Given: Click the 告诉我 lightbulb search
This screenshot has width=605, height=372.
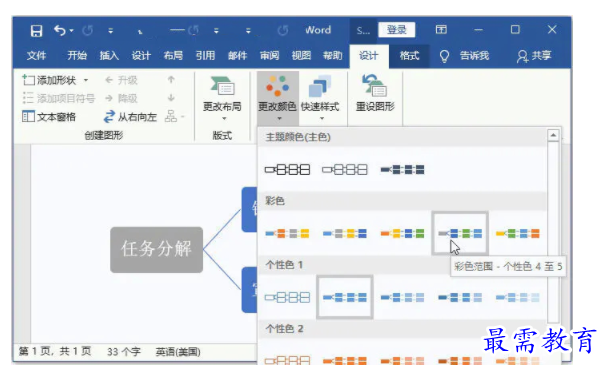Looking at the screenshot, I should 465,56.
